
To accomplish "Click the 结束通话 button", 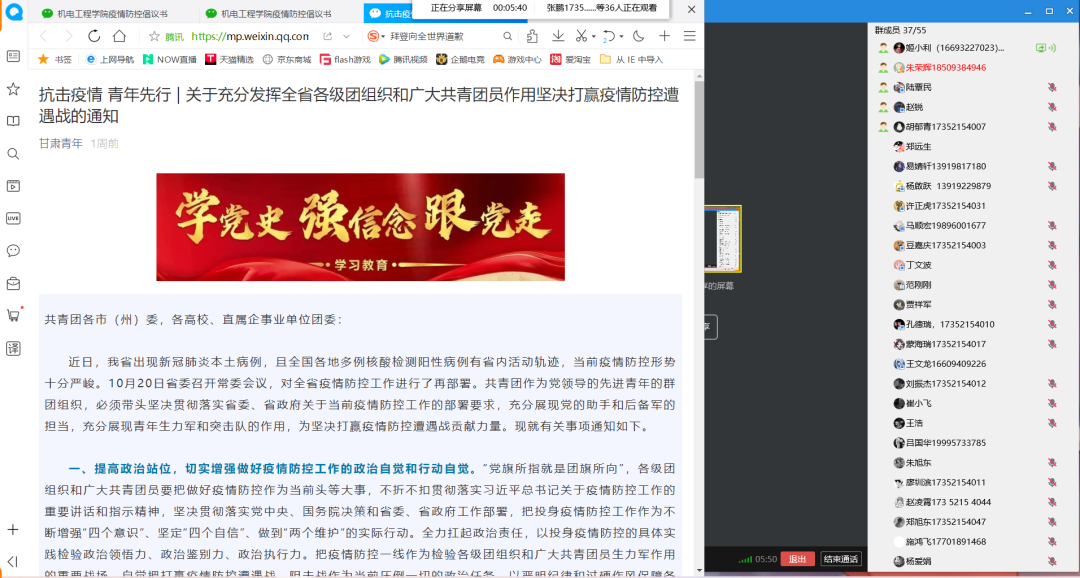I will click(x=840, y=559).
